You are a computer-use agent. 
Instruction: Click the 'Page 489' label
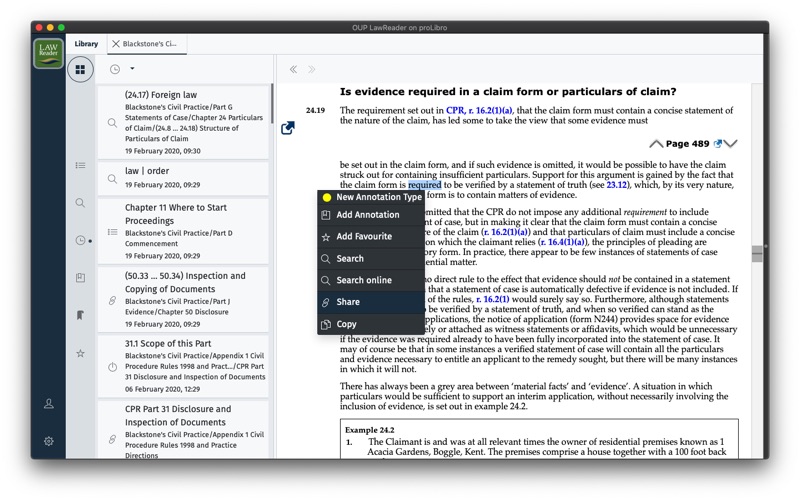point(687,144)
